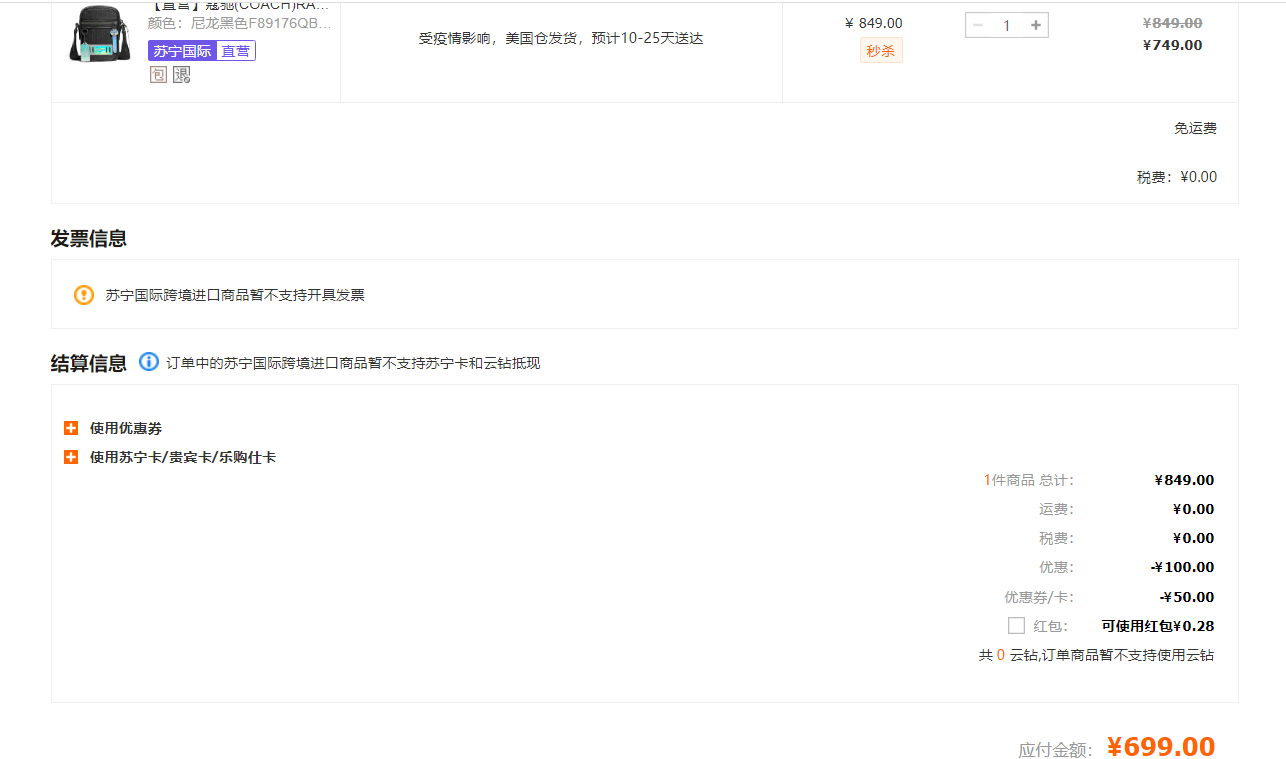Viewport: 1286px width, 759px height.
Task: Increase quantity with plus button
Action: (1036, 25)
